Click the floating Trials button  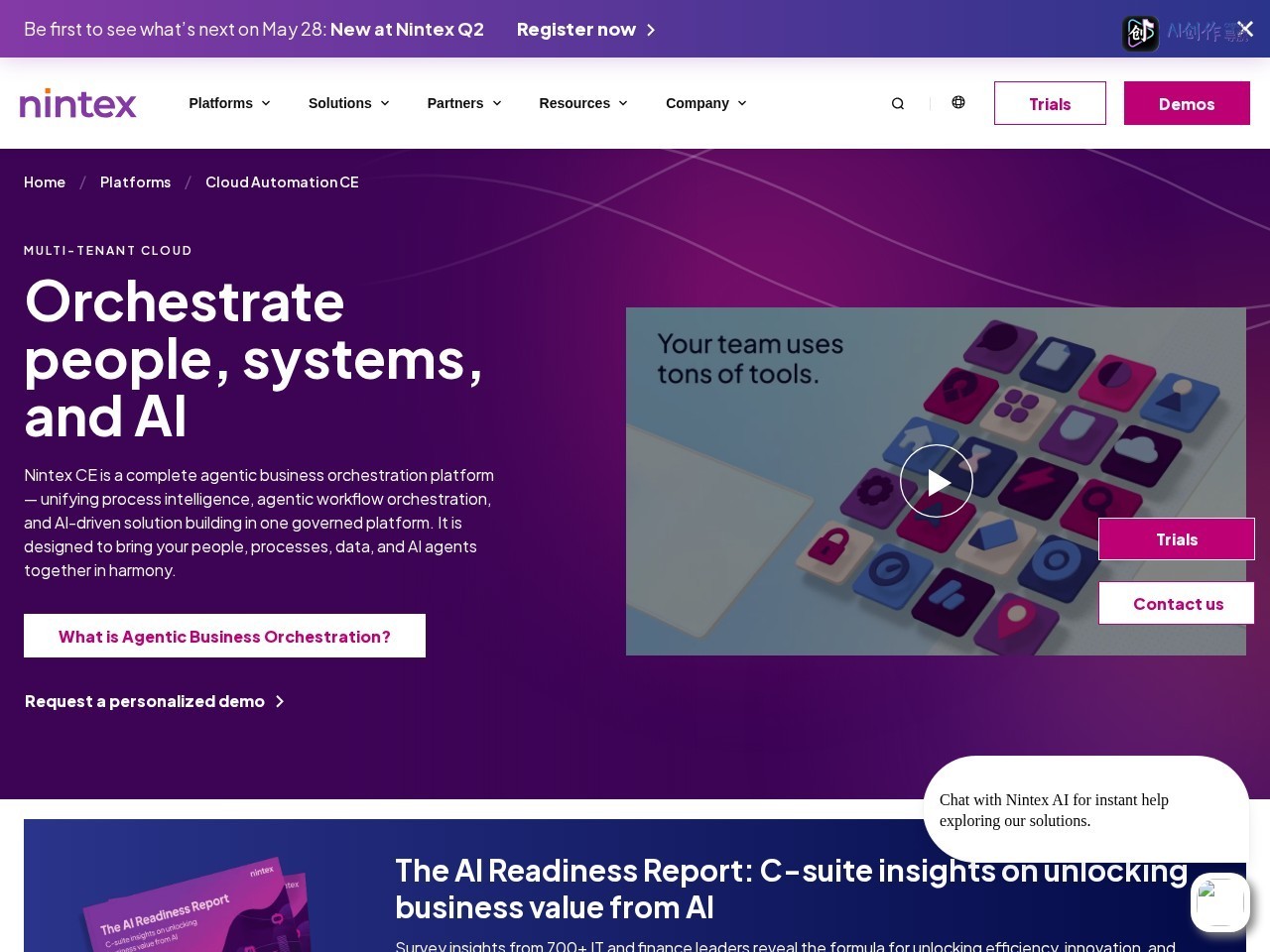point(1177,539)
